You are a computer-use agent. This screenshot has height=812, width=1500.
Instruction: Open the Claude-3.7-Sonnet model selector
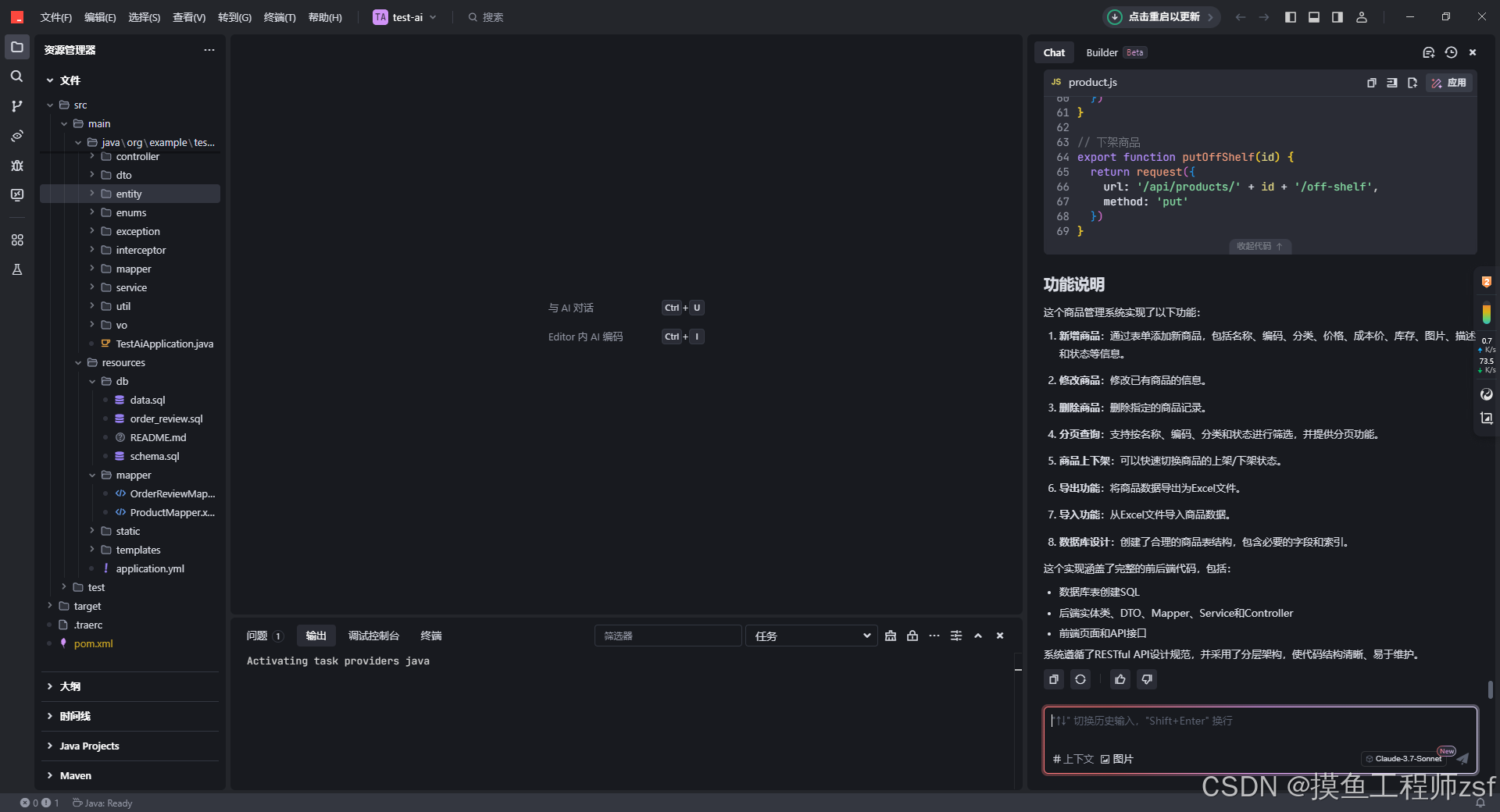pos(1405,758)
